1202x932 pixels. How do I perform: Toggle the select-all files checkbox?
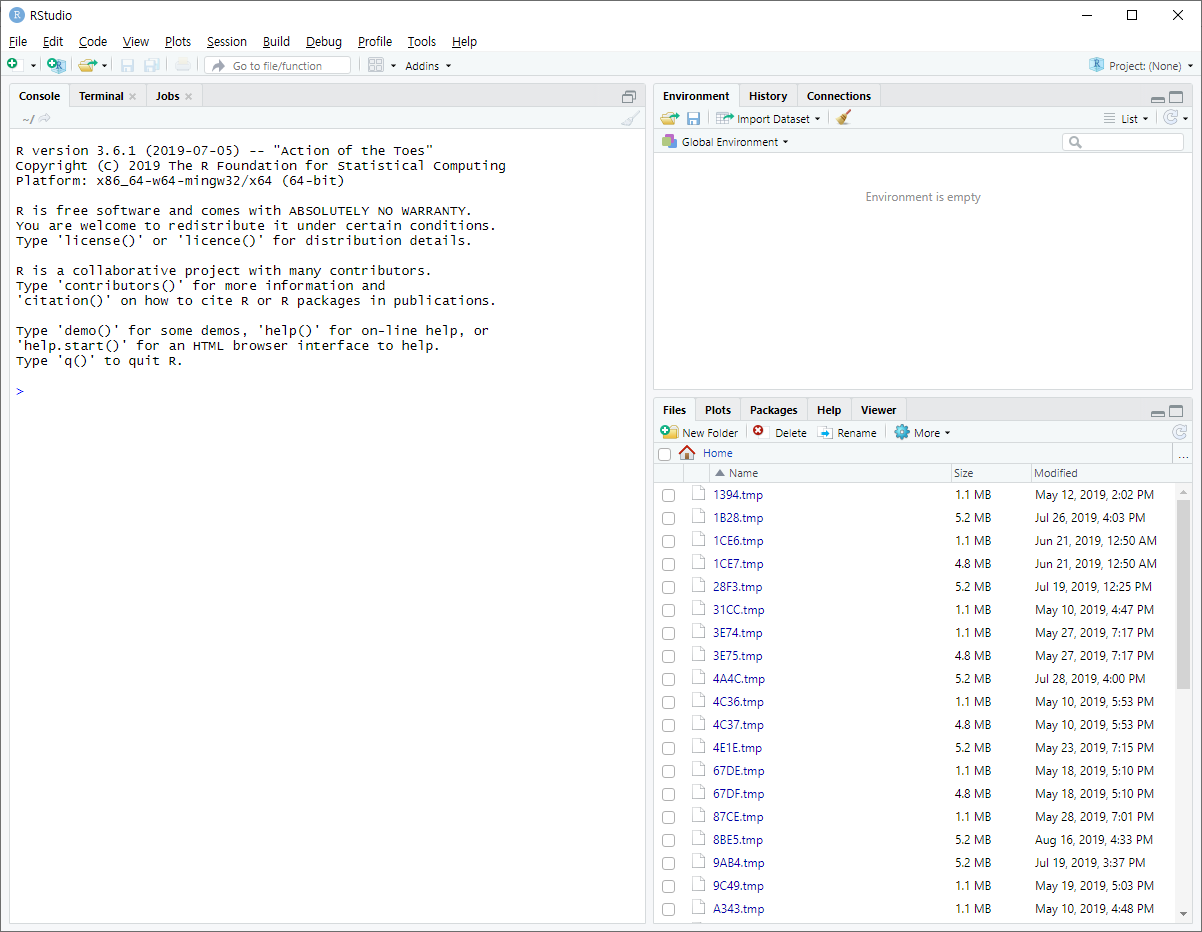pos(665,454)
